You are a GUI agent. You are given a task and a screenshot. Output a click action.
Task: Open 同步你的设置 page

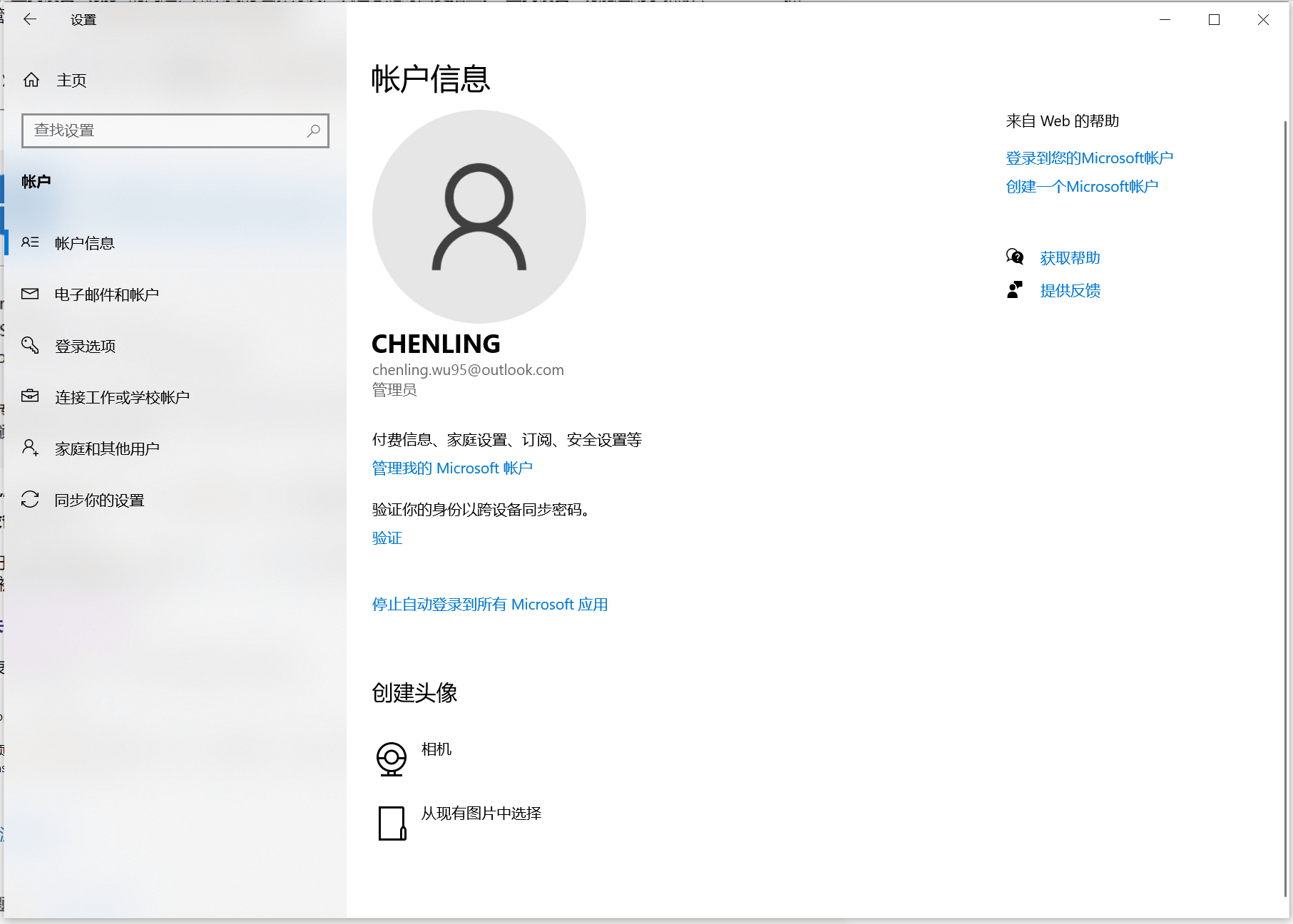click(x=175, y=500)
